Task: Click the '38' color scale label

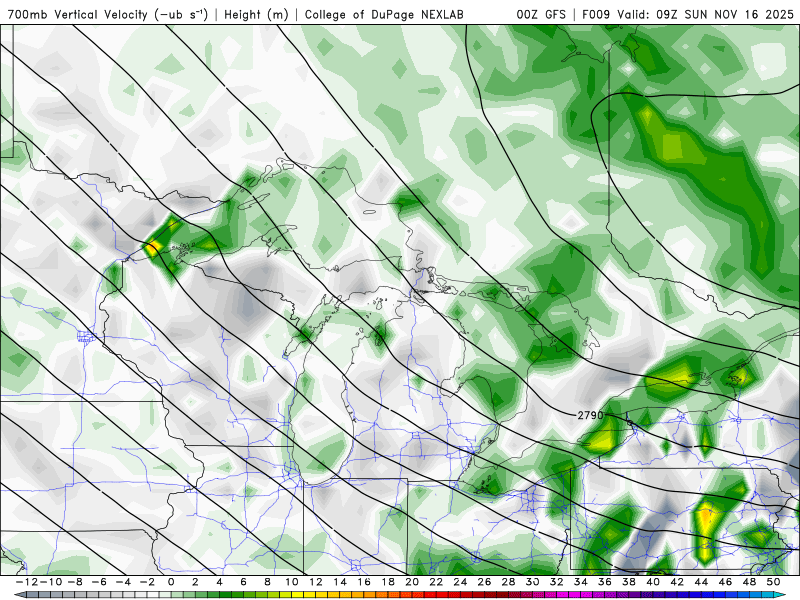Action: [629, 582]
